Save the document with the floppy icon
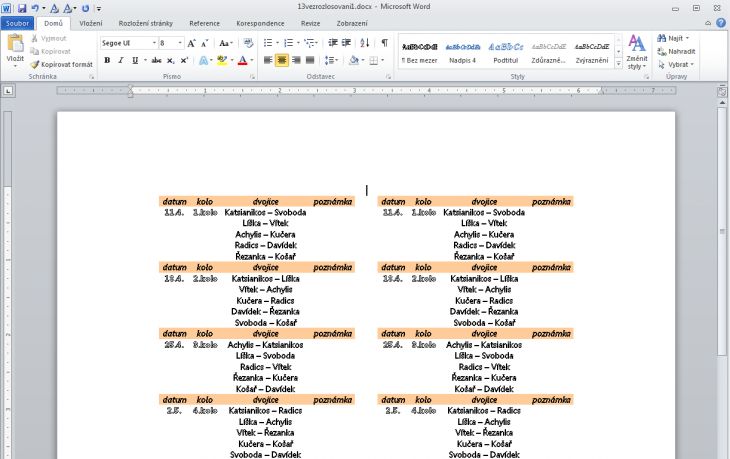The image size is (730, 459). (22, 8)
